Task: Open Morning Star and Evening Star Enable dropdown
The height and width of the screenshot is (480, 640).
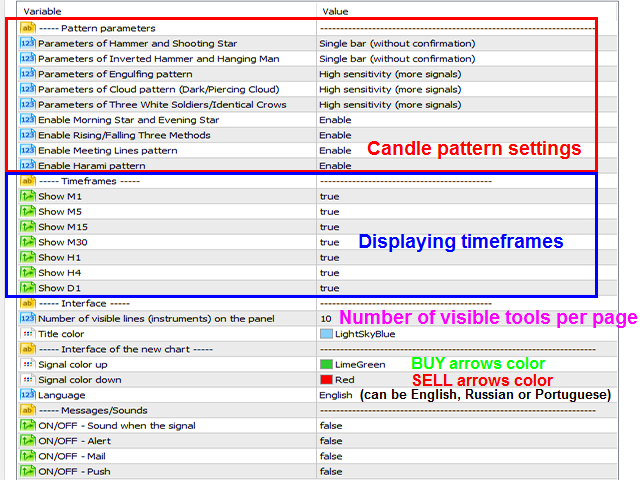Action: 335,120
